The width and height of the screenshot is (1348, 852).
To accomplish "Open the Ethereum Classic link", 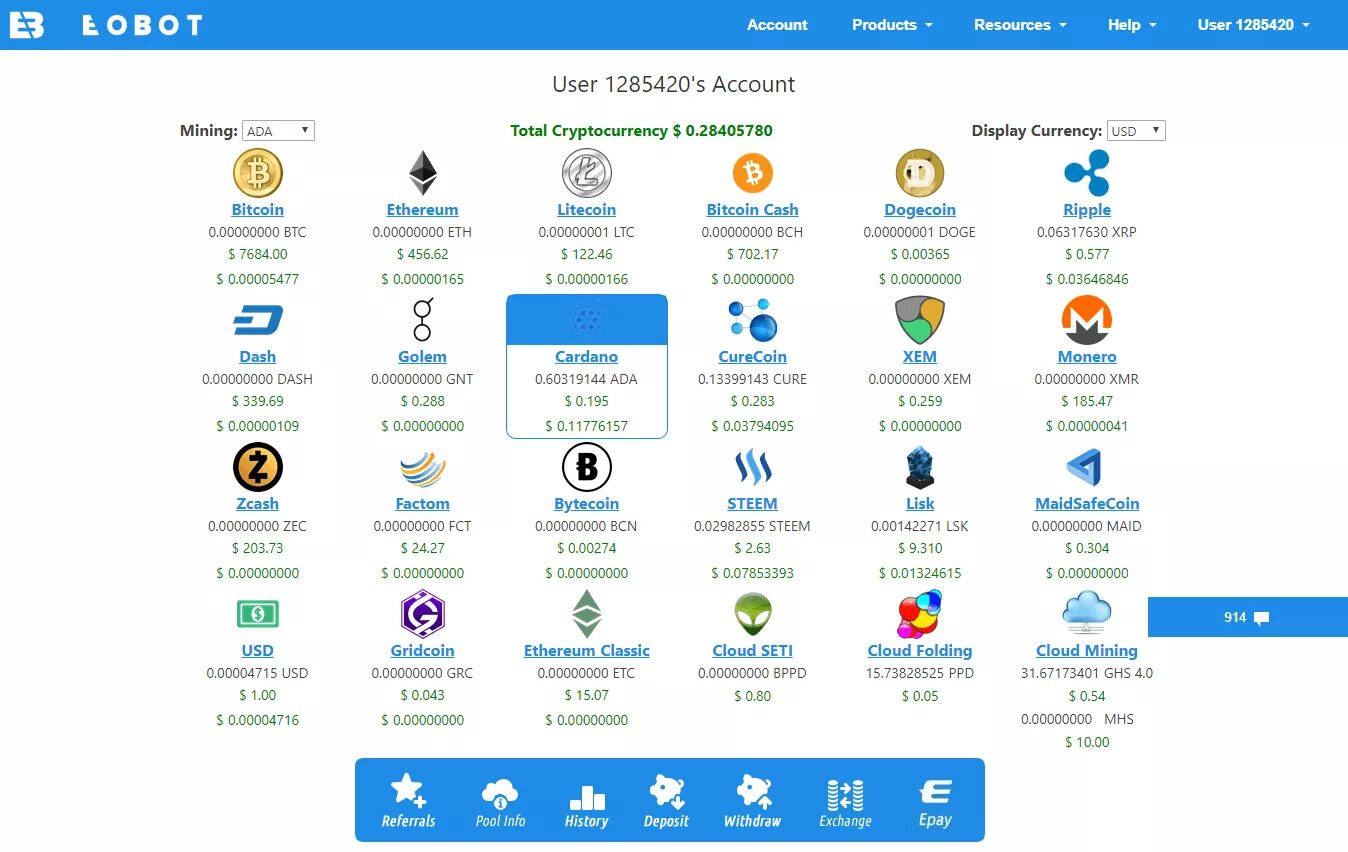I will (587, 651).
